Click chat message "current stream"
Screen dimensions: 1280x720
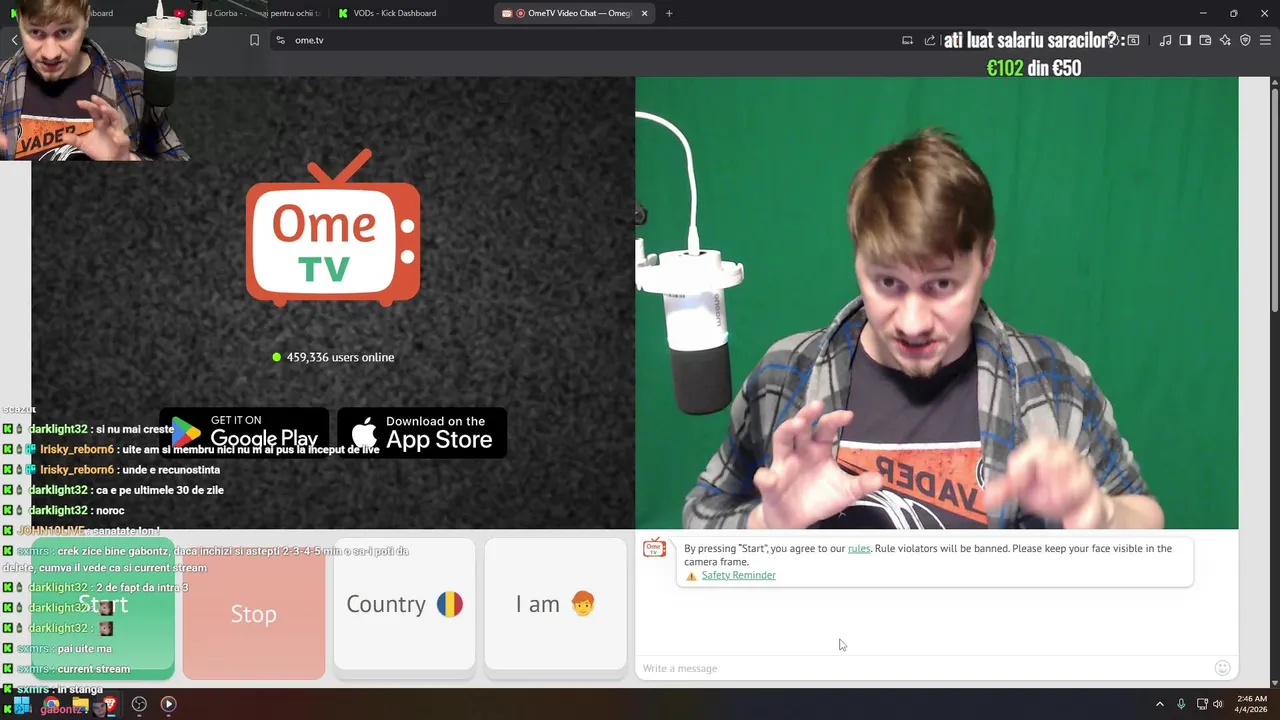coord(93,669)
